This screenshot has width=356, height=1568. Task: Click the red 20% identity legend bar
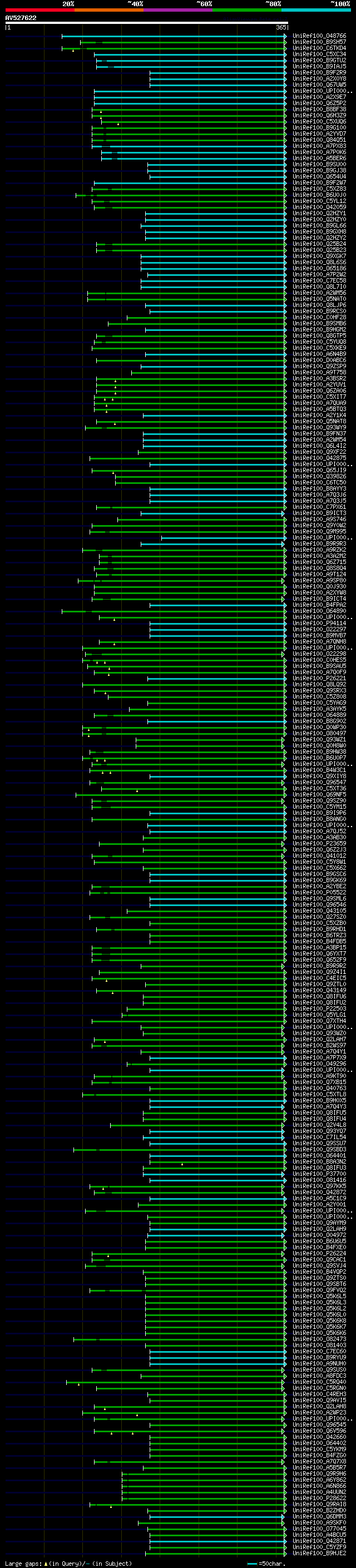tap(39, 11)
